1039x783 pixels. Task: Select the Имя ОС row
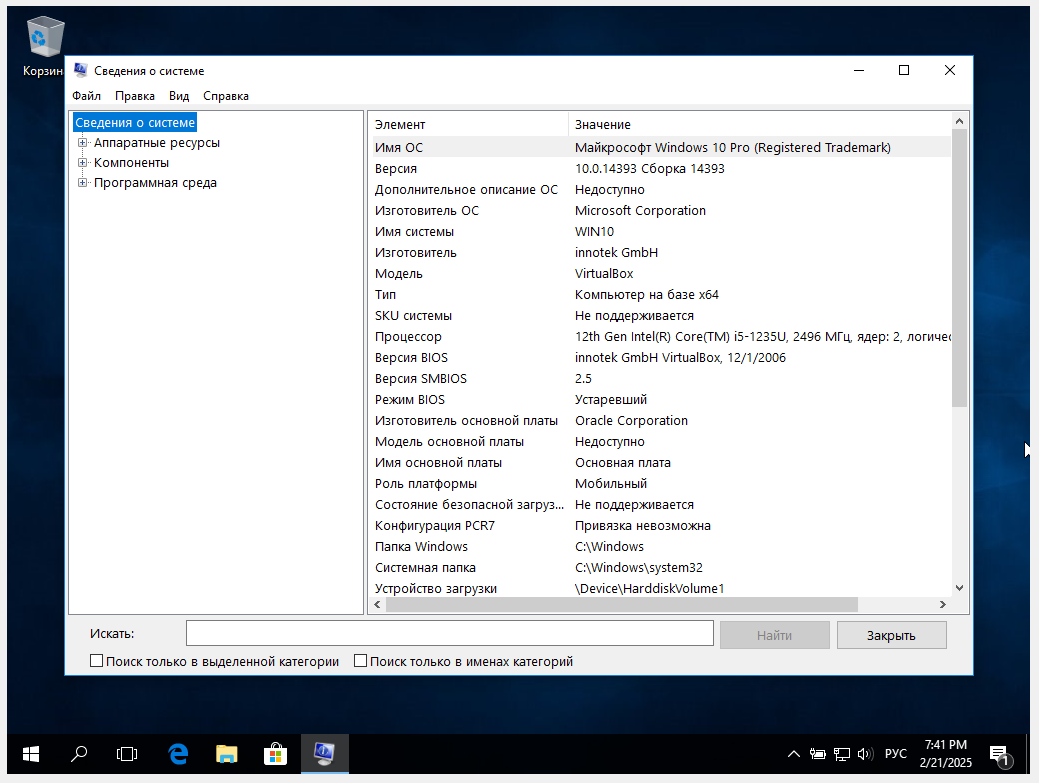click(x=661, y=148)
